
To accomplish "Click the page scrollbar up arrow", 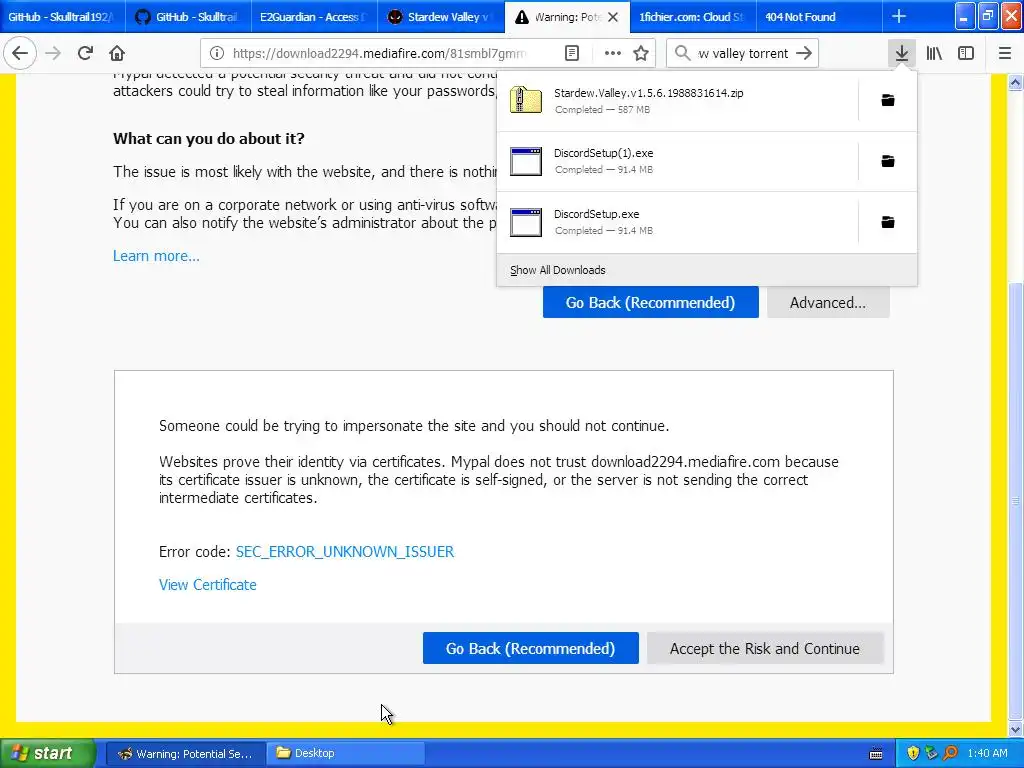I will [1016, 82].
